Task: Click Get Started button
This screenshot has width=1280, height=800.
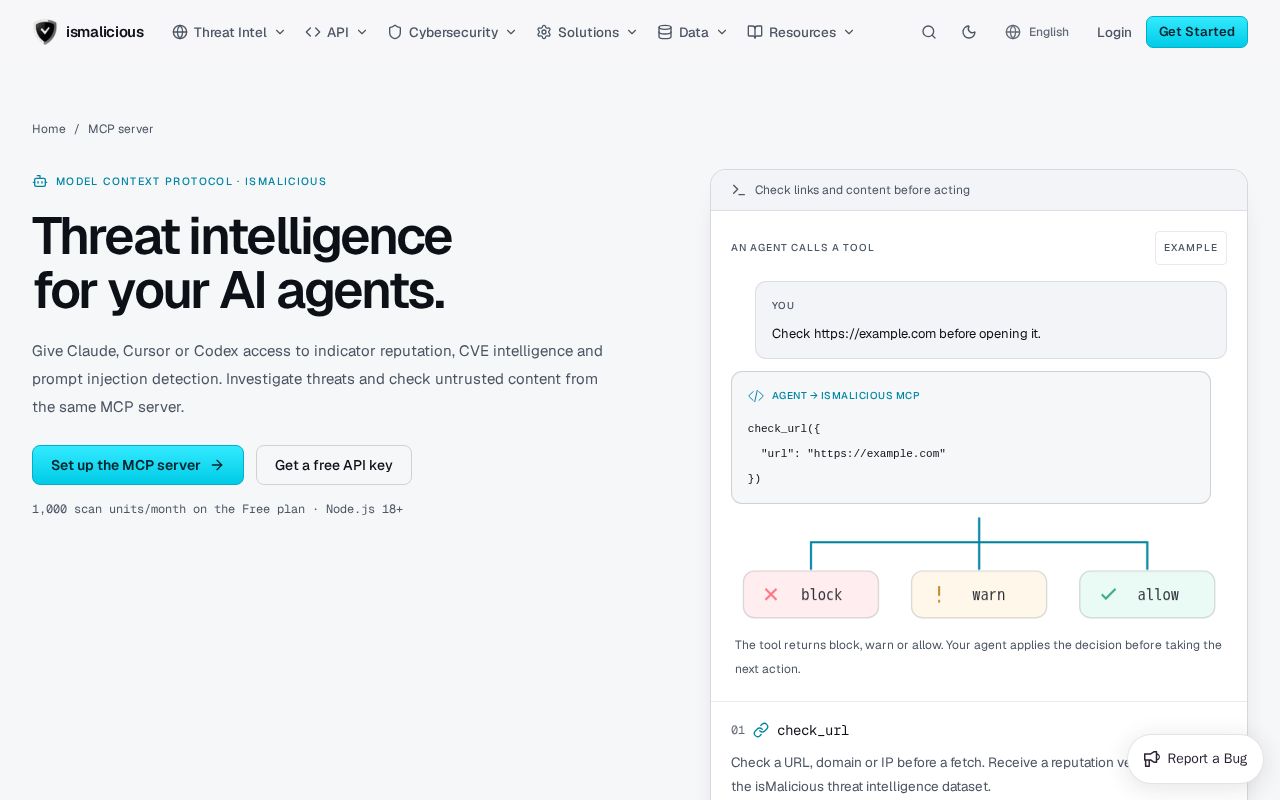Action: 1197,32
